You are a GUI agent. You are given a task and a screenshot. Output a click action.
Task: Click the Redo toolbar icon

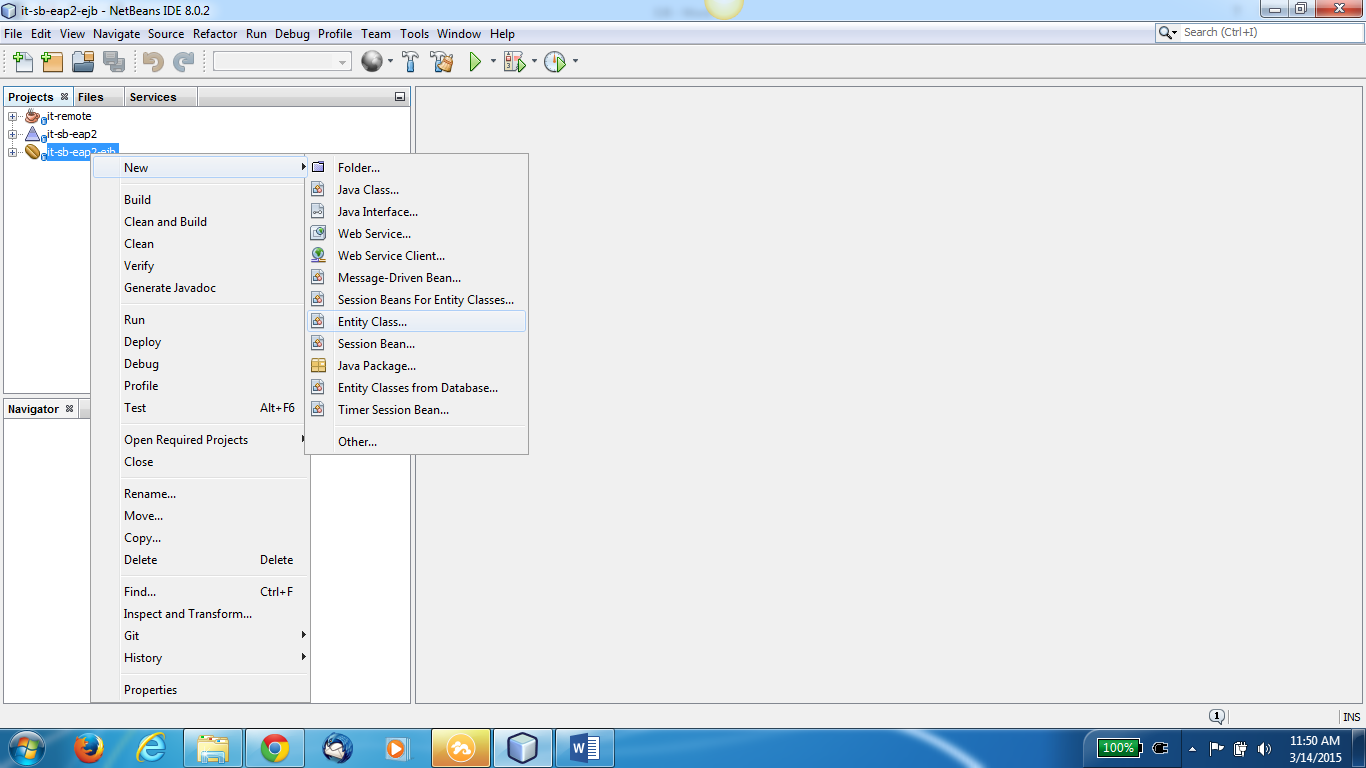tap(183, 62)
